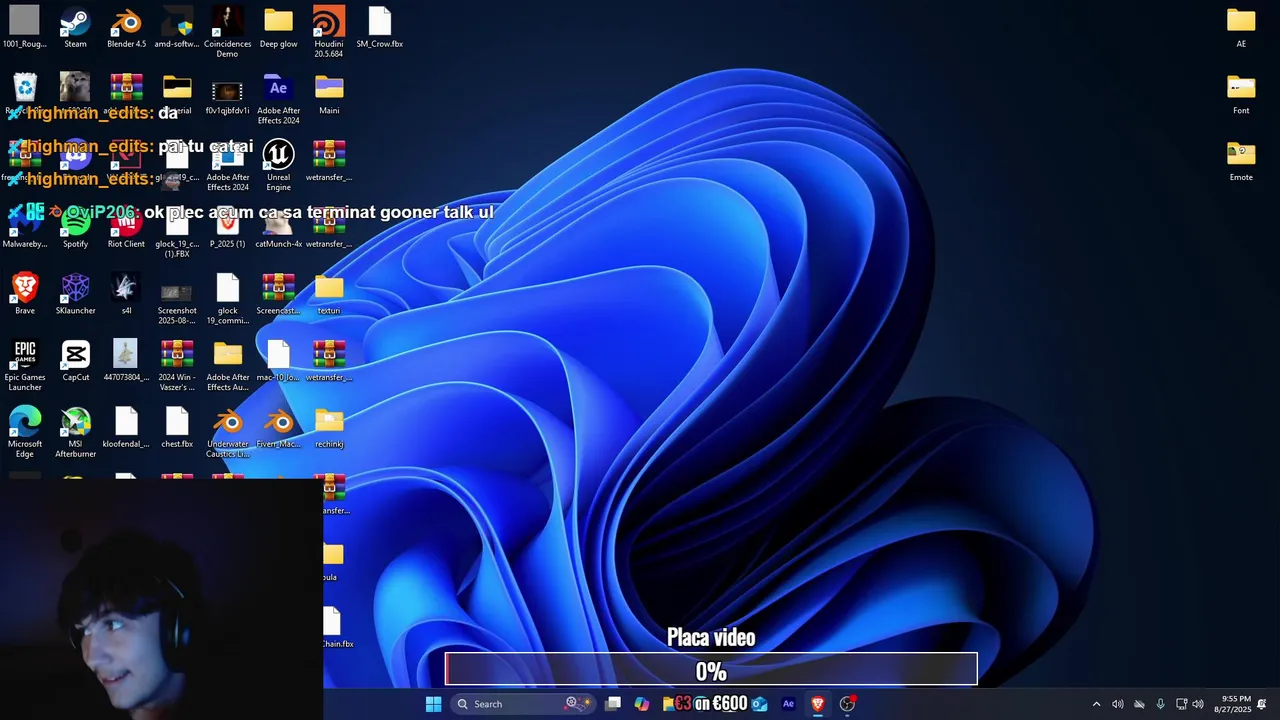Click the Placa video progress bar
This screenshot has height=720, width=1280.
(x=711, y=669)
